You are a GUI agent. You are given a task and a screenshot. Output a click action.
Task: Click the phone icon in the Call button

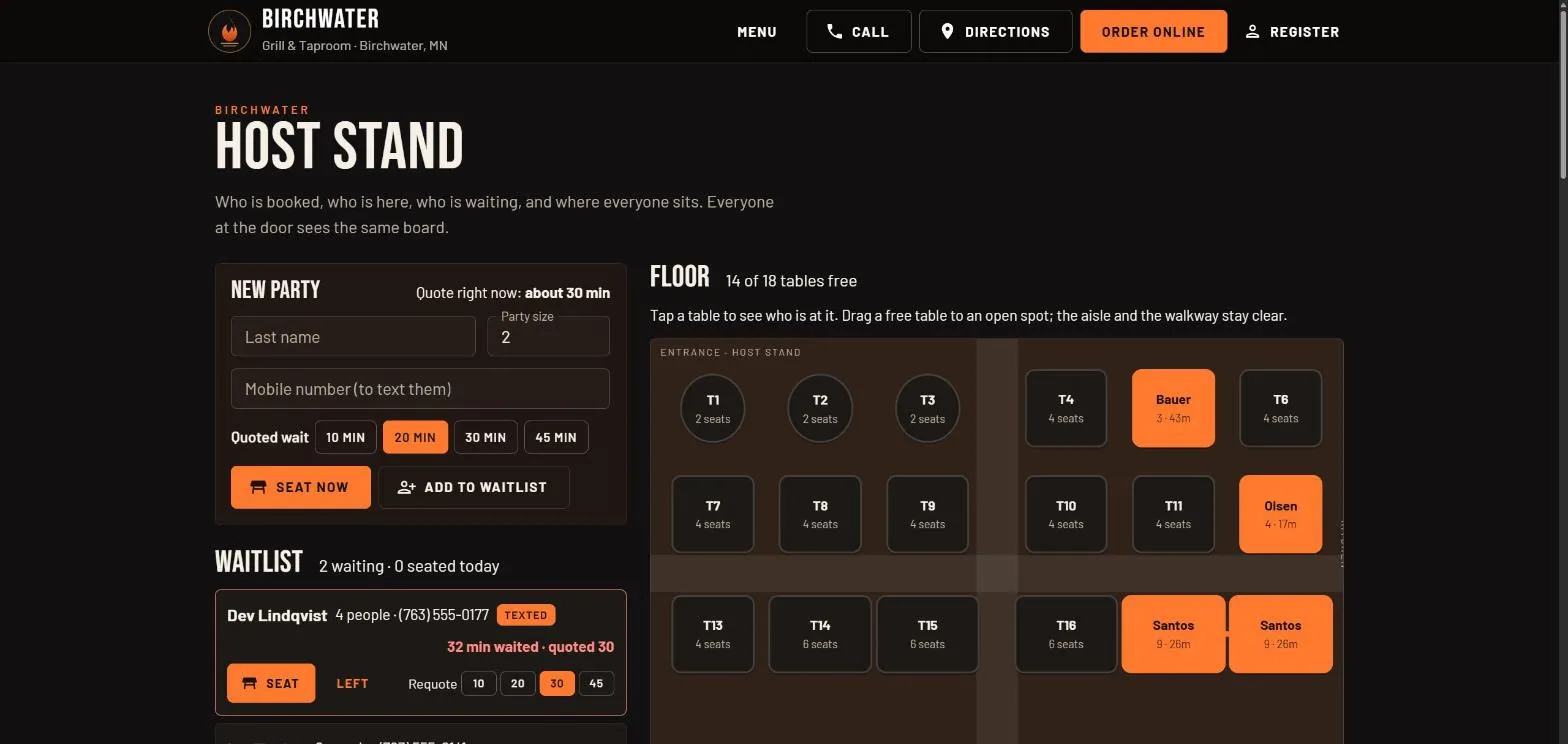(x=835, y=31)
